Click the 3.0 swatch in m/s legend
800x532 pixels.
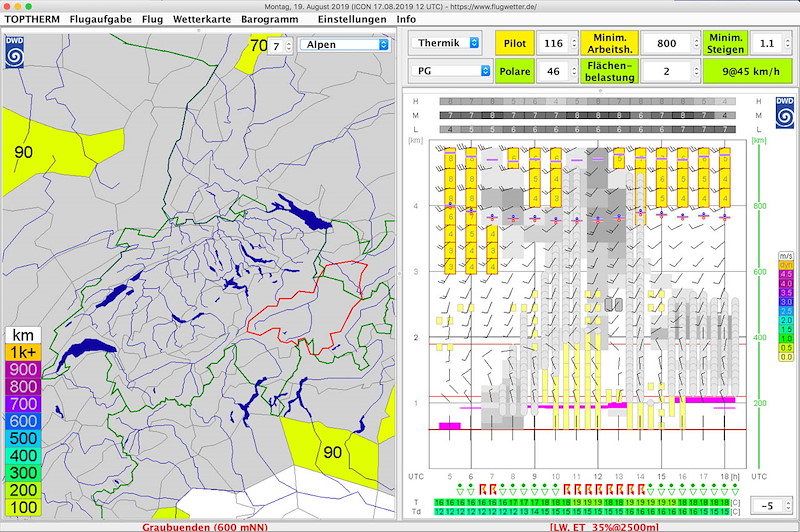(786, 302)
